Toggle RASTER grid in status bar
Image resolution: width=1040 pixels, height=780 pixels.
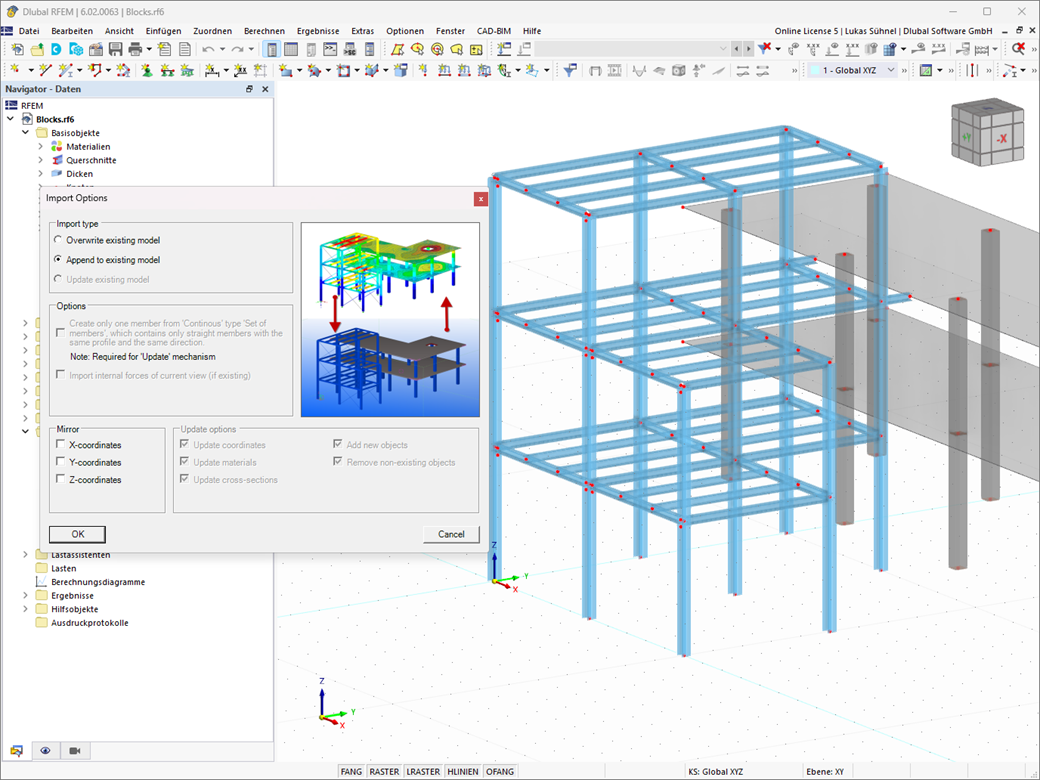384,771
